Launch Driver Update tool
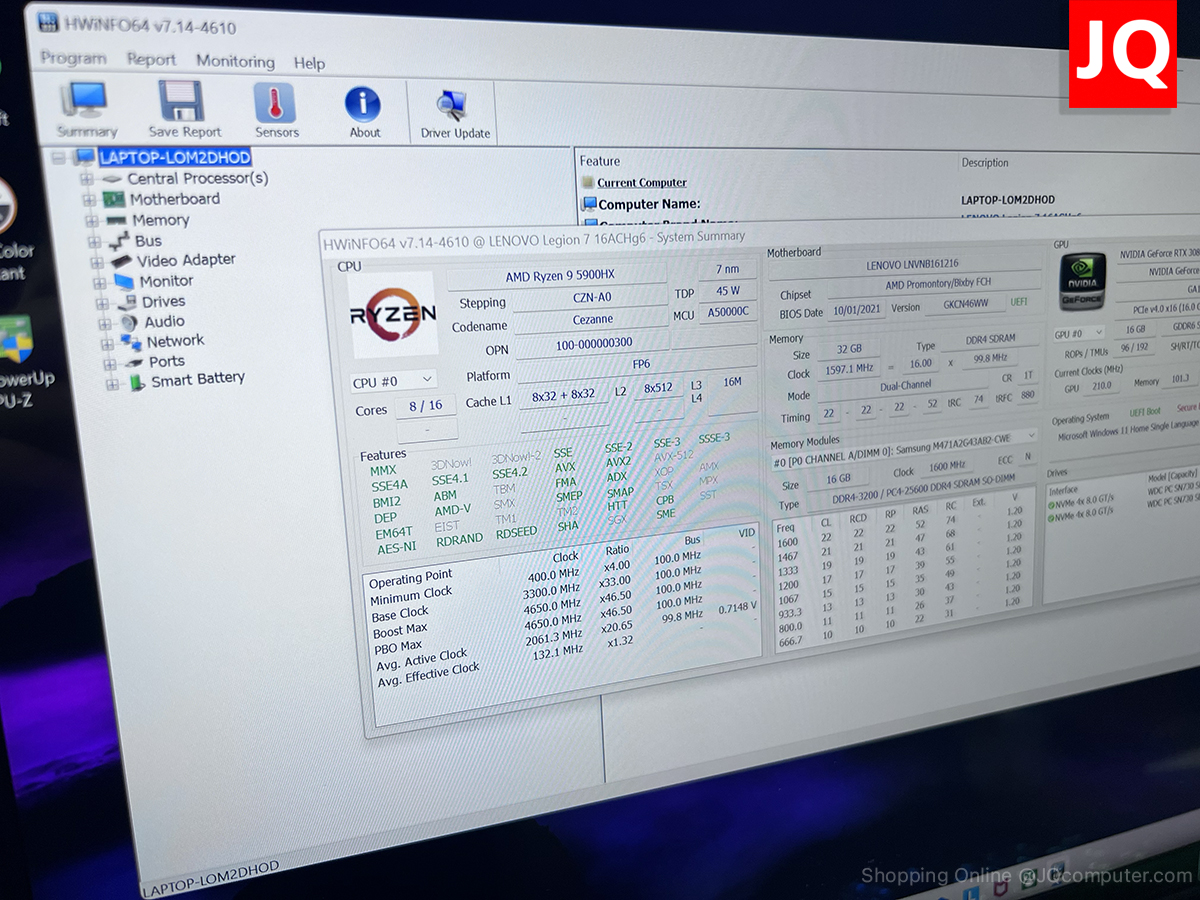1200x900 pixels. coord(452,107)
